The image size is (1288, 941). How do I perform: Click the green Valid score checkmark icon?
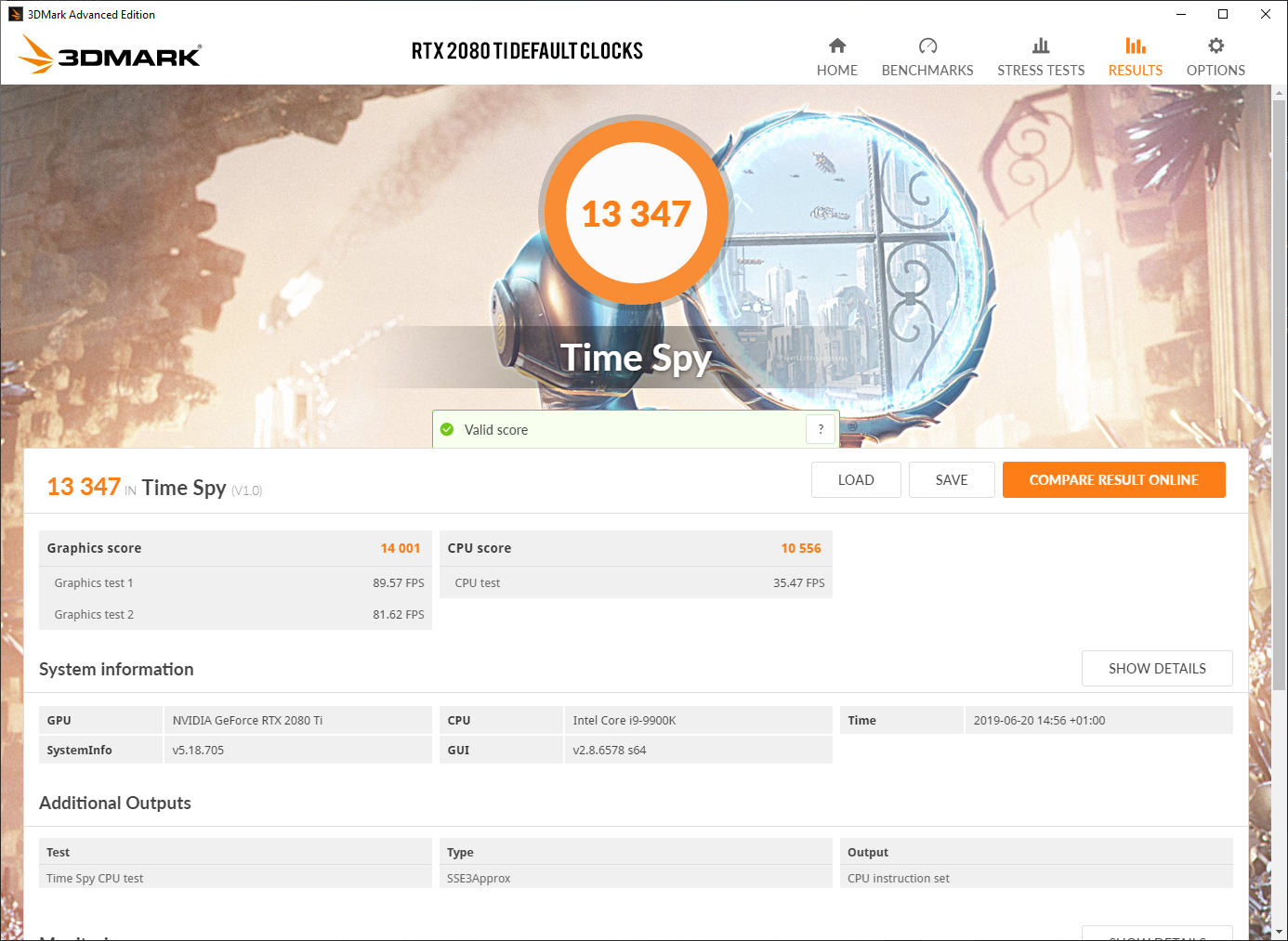[x=447, y=429]
